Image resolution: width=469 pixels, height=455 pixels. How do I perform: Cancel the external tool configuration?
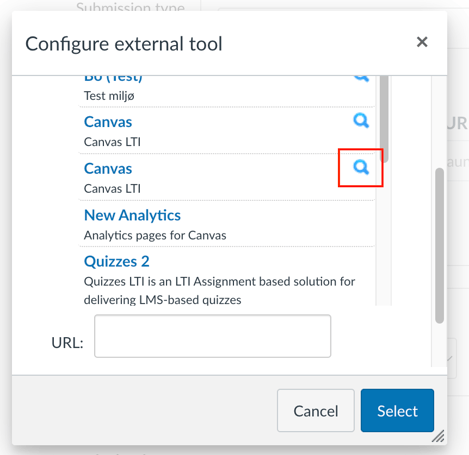tap(316, 411)
